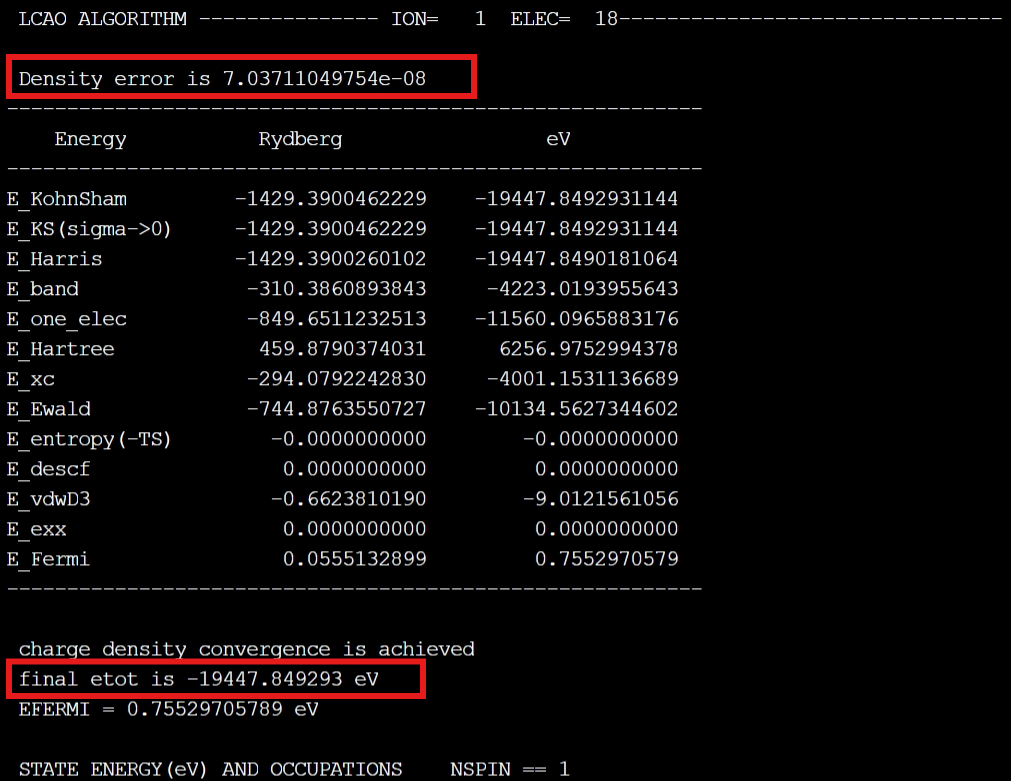The width and height of the screenshot is (1011, 781).
Task: Select the E_Ewald eV value
Action: coord(576,409)
